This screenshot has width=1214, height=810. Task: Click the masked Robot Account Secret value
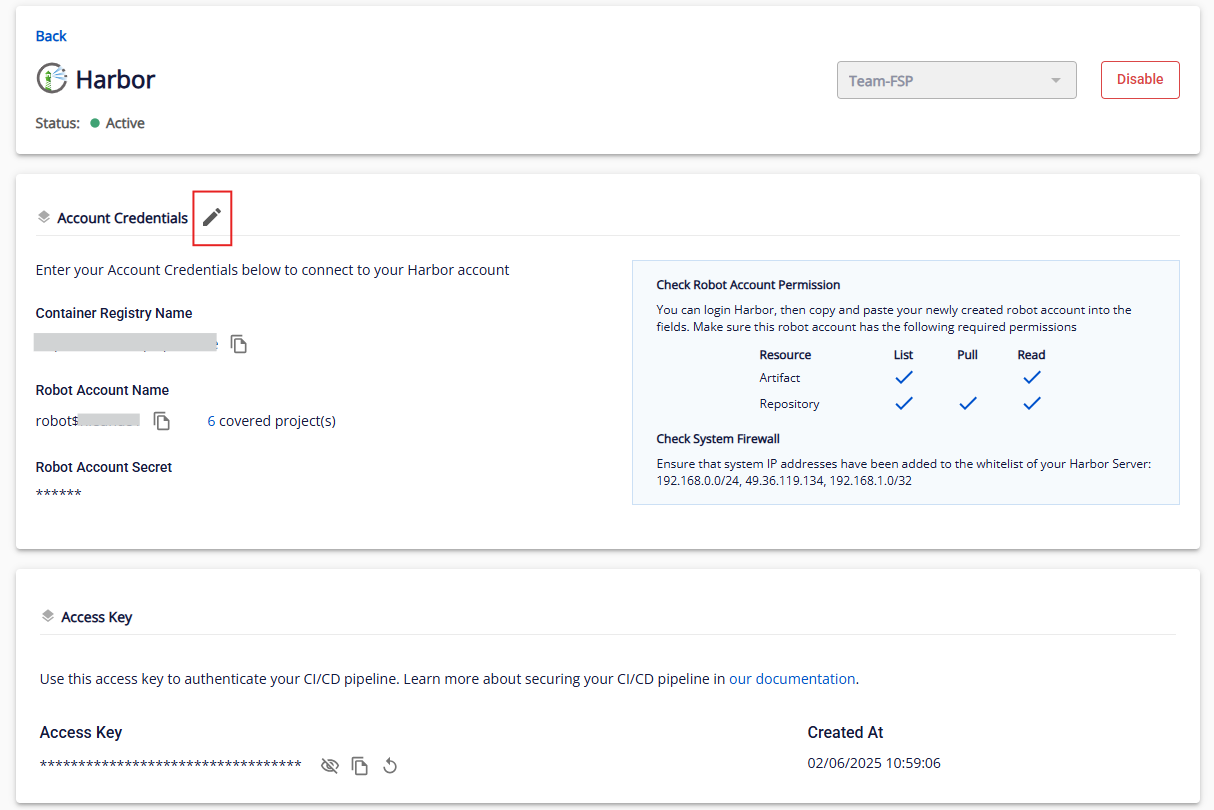(x=59, y=494)
